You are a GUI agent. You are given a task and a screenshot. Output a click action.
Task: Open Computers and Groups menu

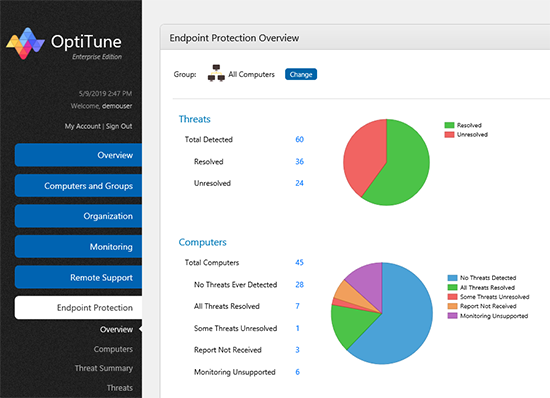click(78, 185)
